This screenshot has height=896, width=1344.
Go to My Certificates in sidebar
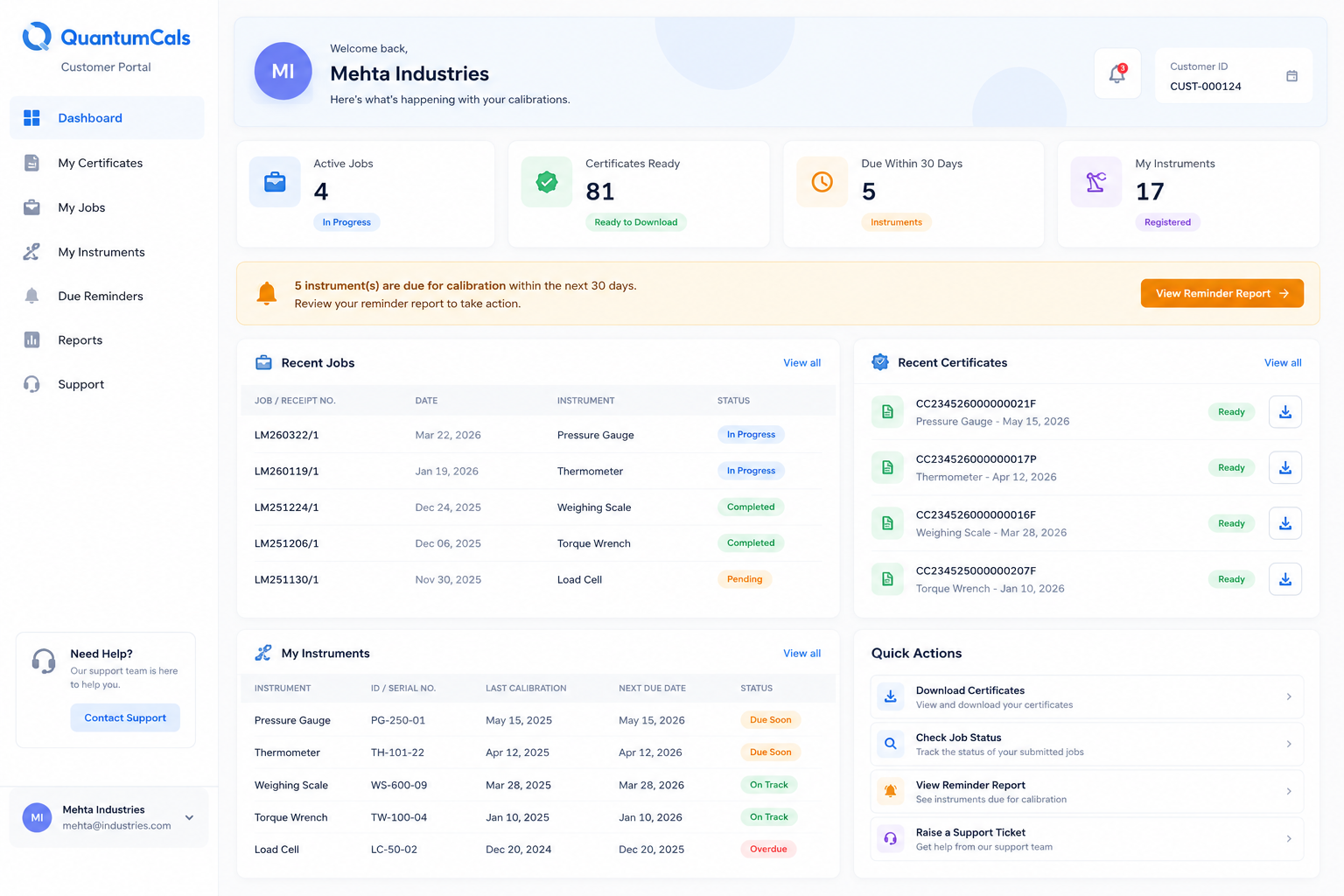[107, 163]
